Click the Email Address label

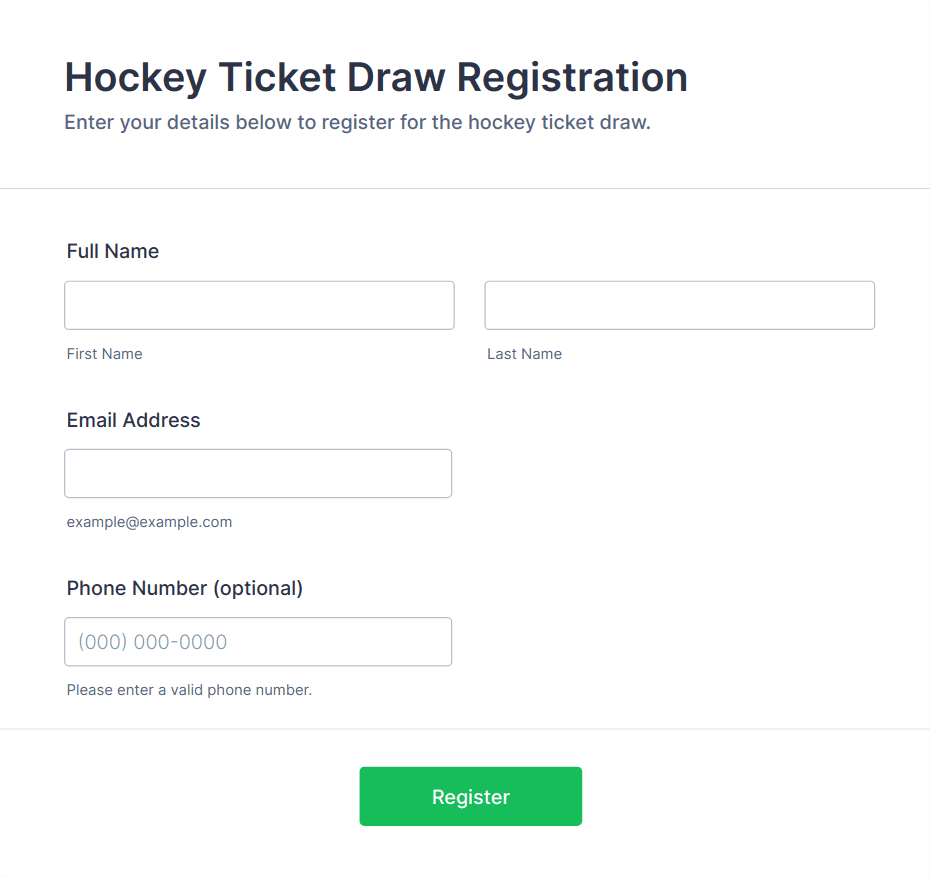(x=133, y=420)
